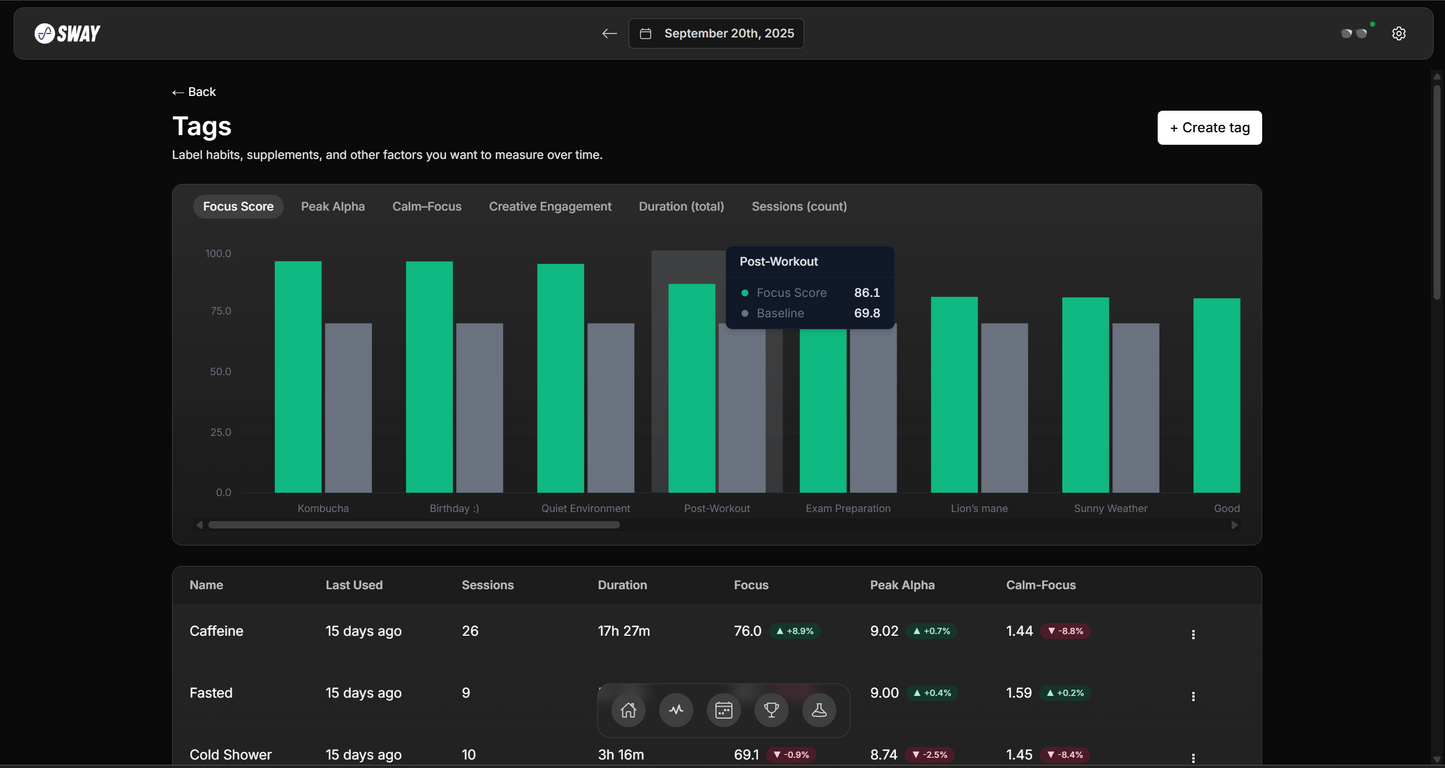
Task: Switch to the Peak Alpha tab
Action: [333, 207]
